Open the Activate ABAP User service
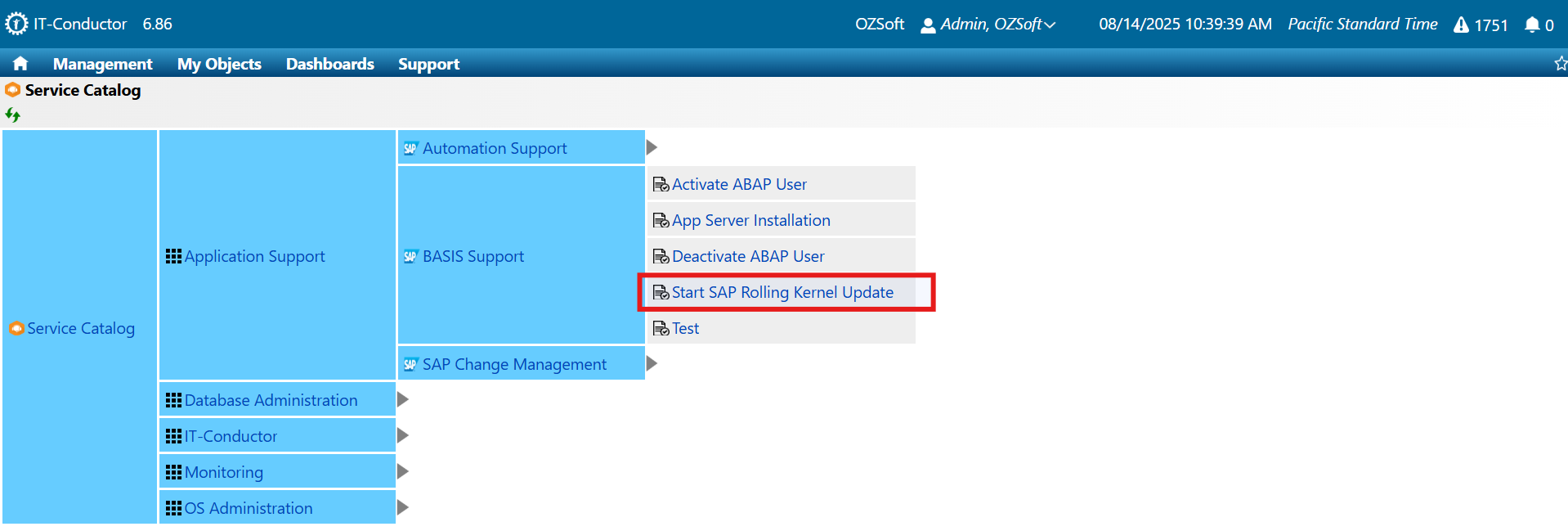1568x531 pixels. pos(739,184)
